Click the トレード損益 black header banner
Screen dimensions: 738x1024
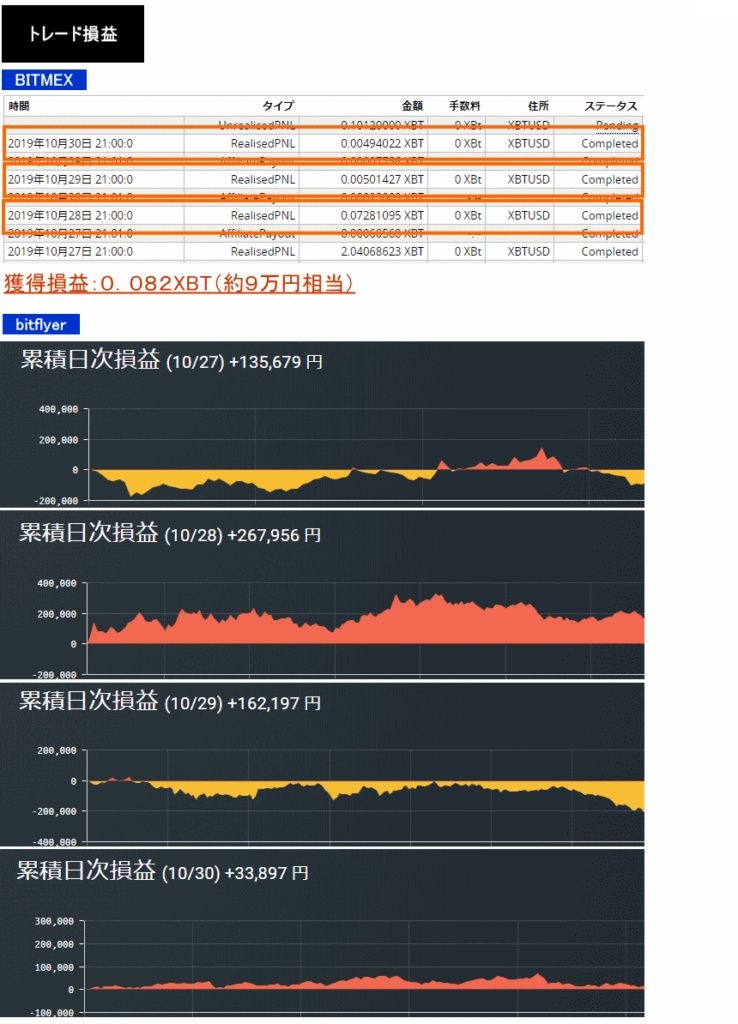[x=73, y=34]
